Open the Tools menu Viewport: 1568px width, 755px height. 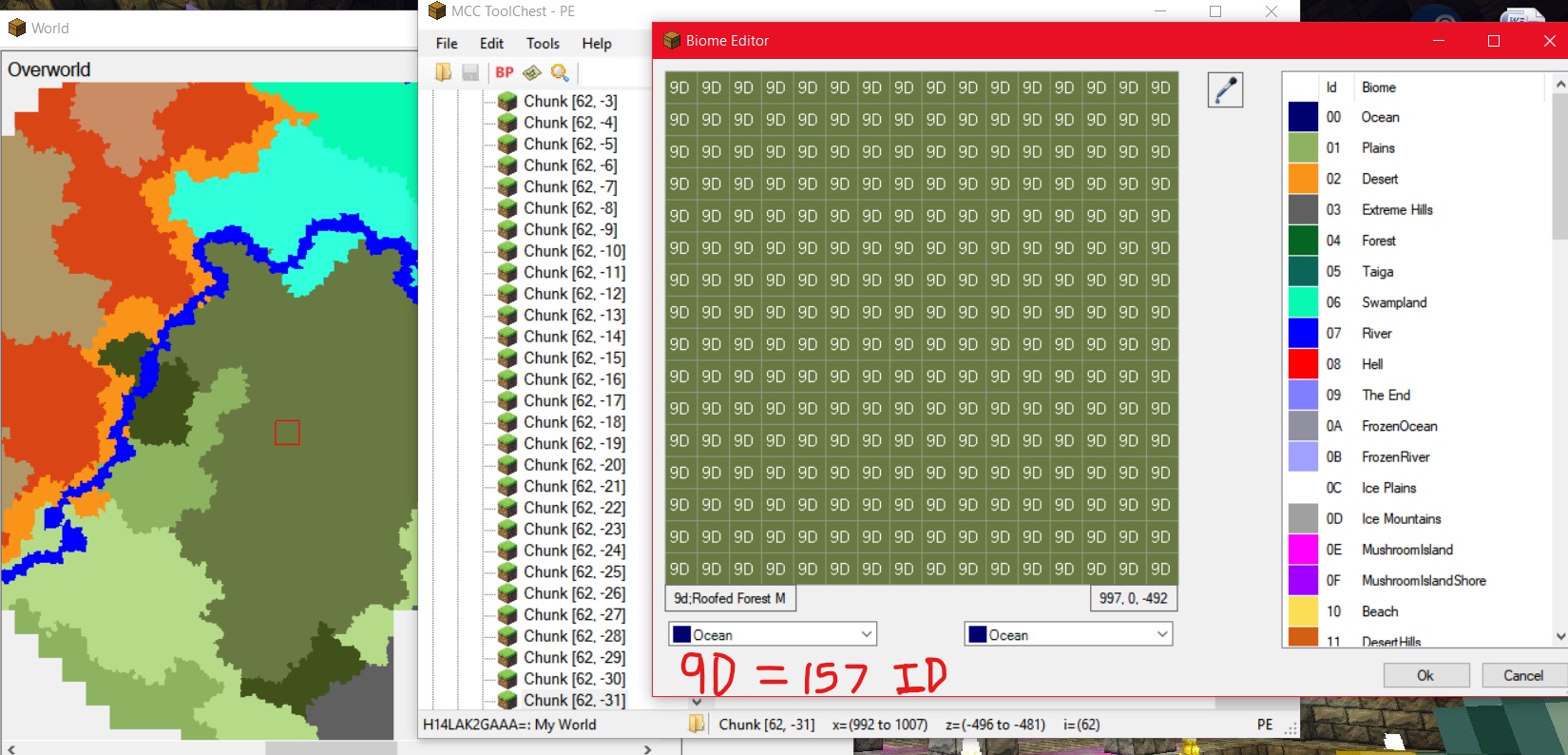click(x=543, y=44)
